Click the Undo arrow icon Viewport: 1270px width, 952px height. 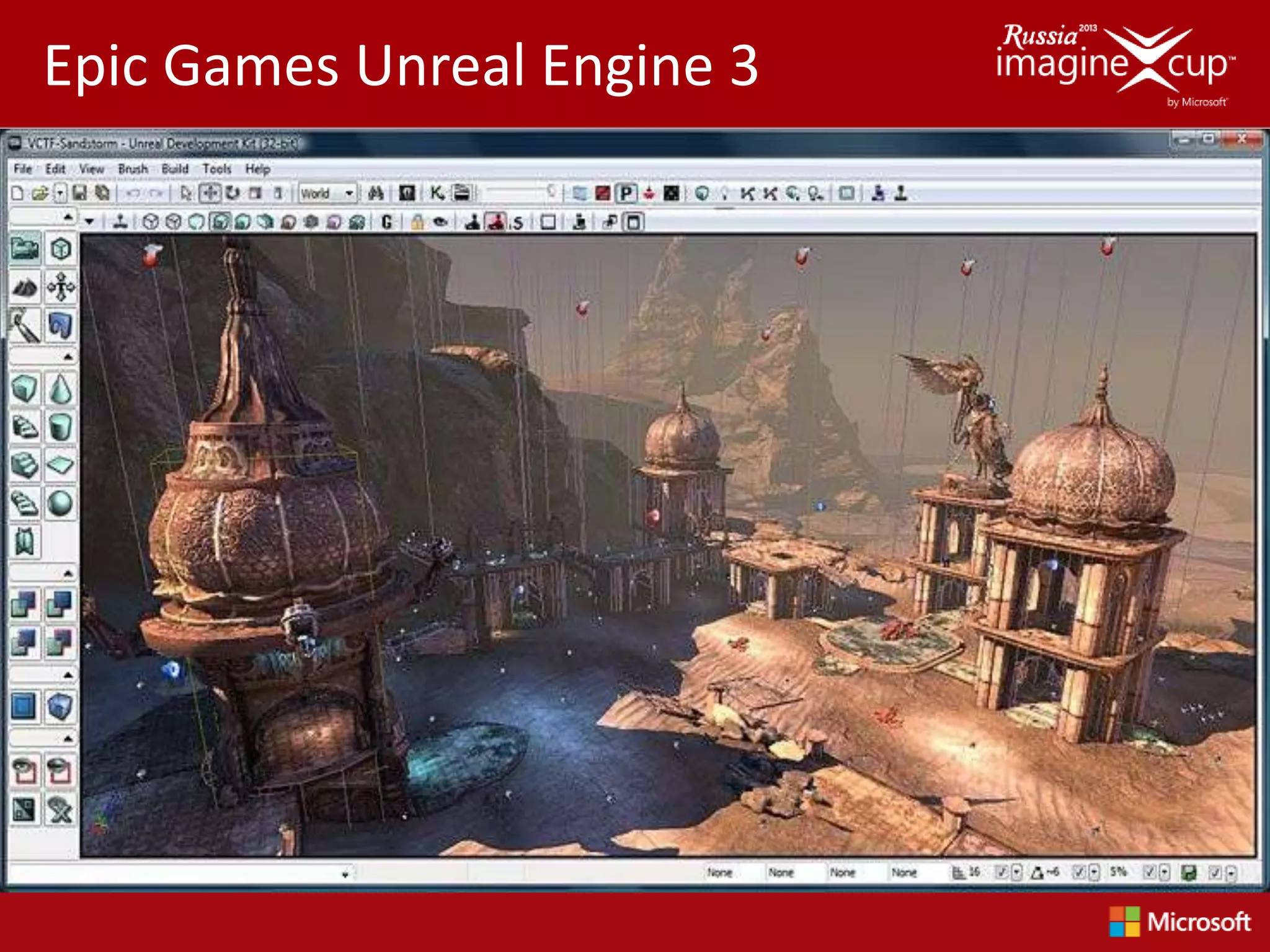[x=133, y=193]
